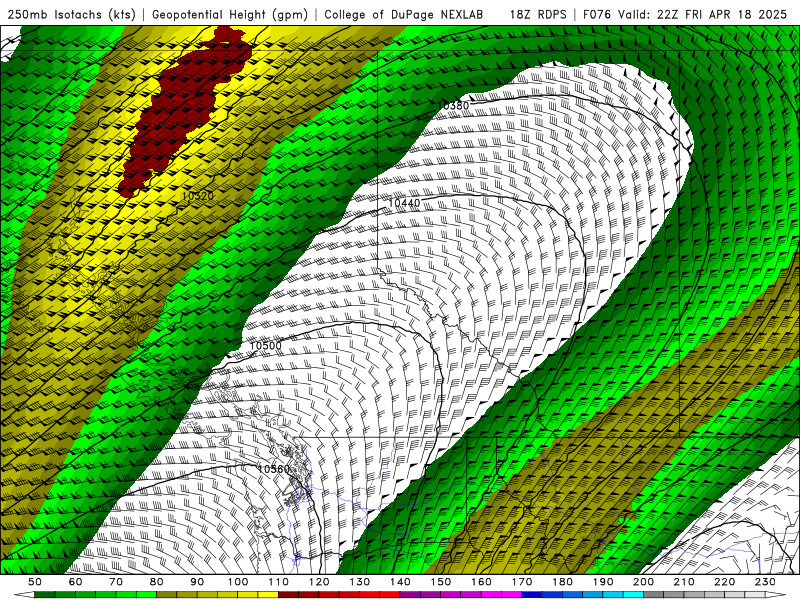This screenshot has height=600, width=800.
Task: Click the 130 value on the color scale
Action: (x=360, y=582)
